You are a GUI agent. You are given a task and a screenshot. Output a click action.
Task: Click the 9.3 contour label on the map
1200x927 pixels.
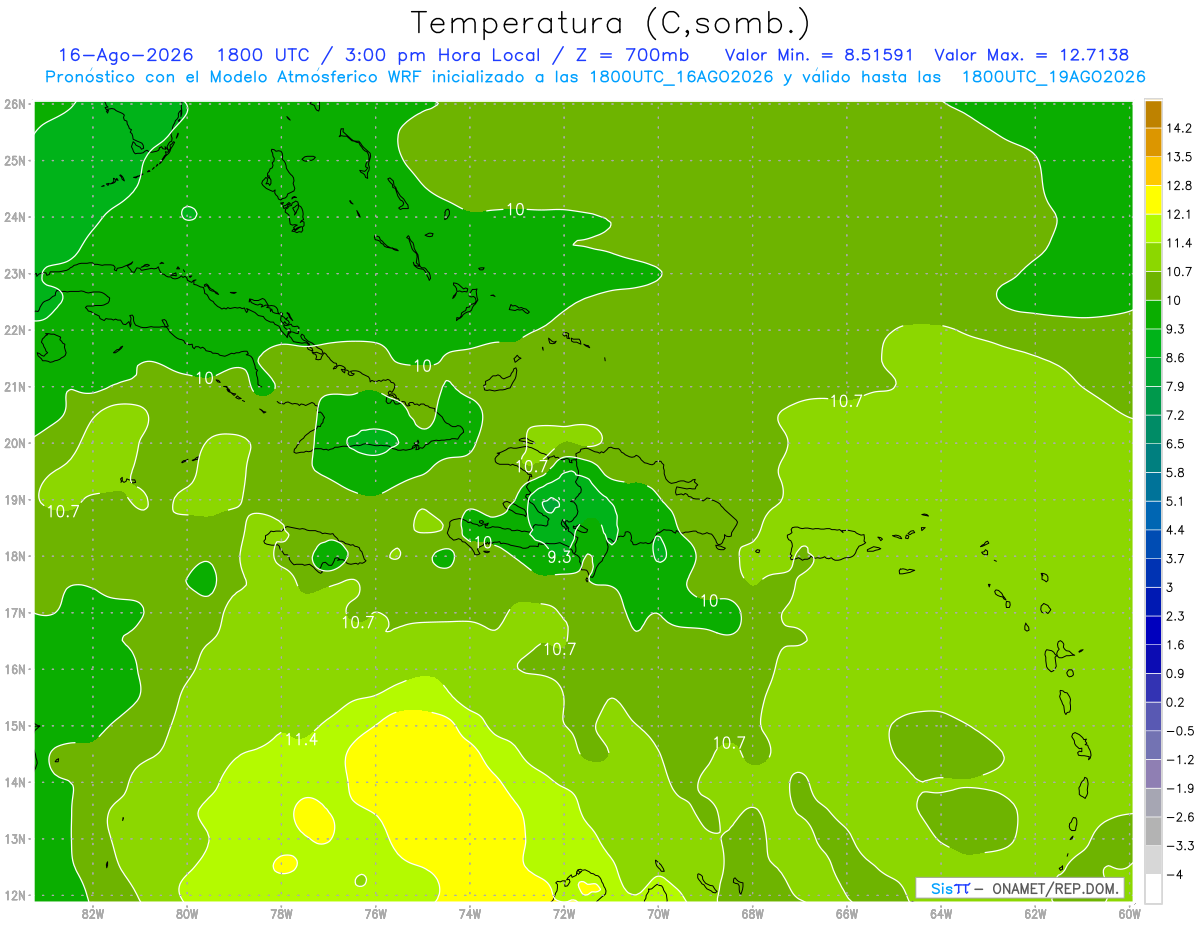560,557
